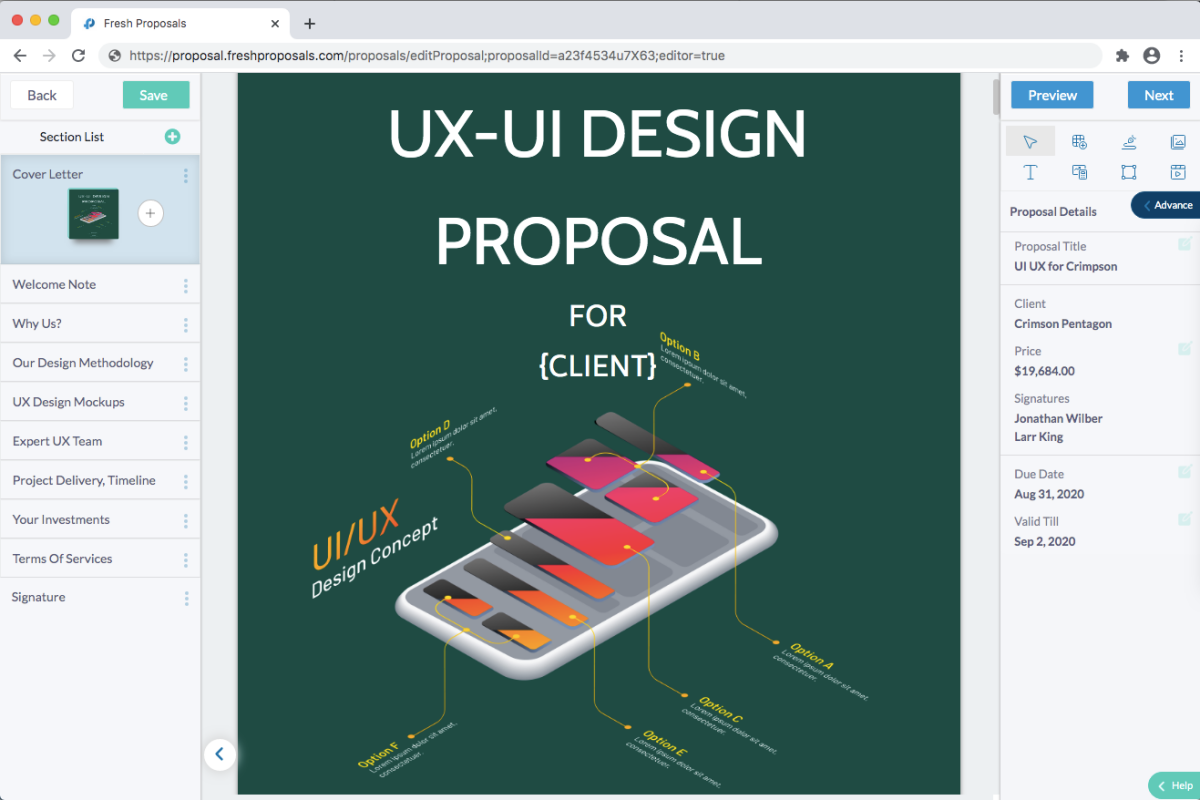Open the Welcome Note section
Image resolution: width=1200 pixels, height=800 pixels.
[x=55, y=285]
